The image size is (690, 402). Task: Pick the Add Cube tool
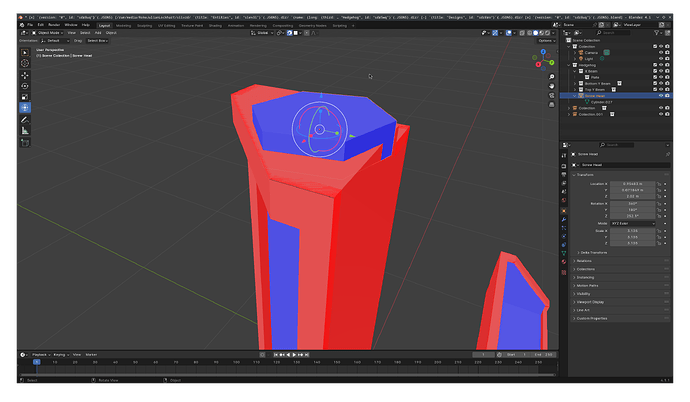tap(25, 143)
